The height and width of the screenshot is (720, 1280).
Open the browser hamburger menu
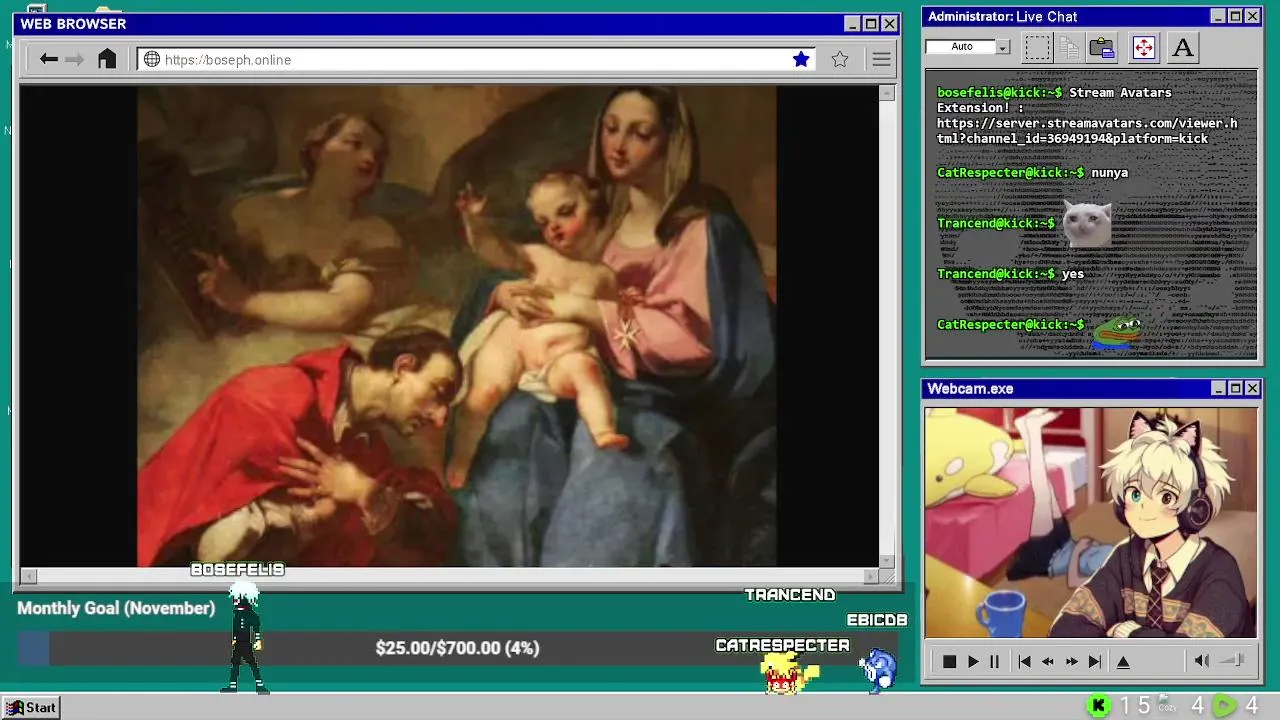pos(881,59)
